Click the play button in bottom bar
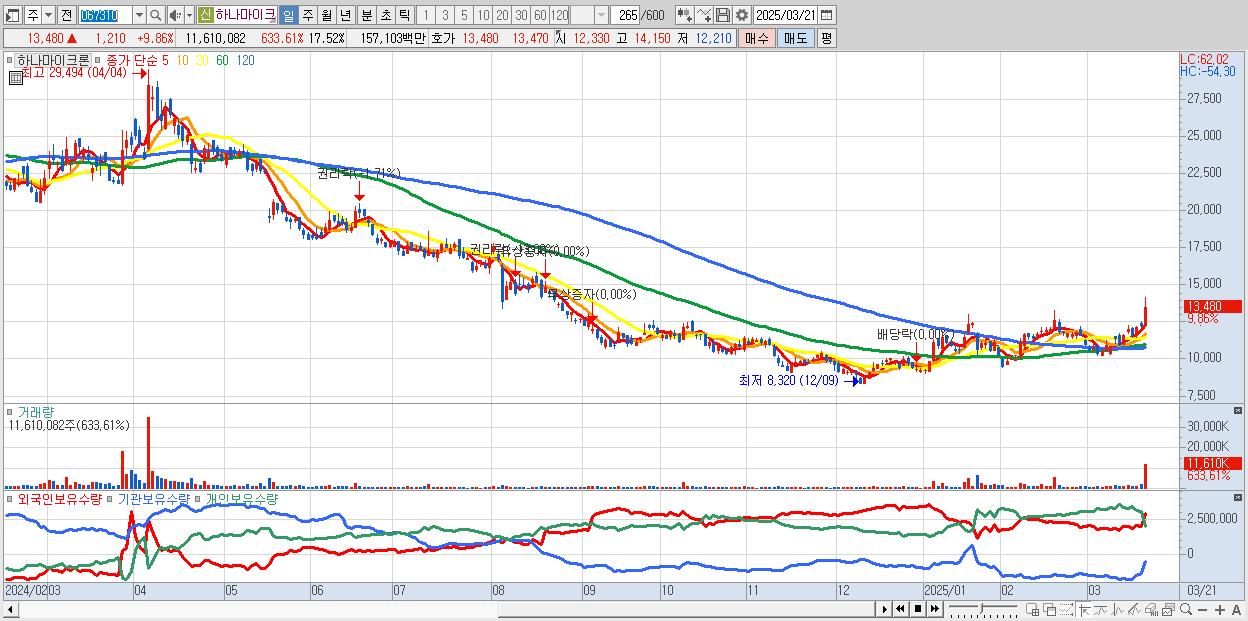The height and width of the screenshot is (621, 1248). [x=885, y=609]
